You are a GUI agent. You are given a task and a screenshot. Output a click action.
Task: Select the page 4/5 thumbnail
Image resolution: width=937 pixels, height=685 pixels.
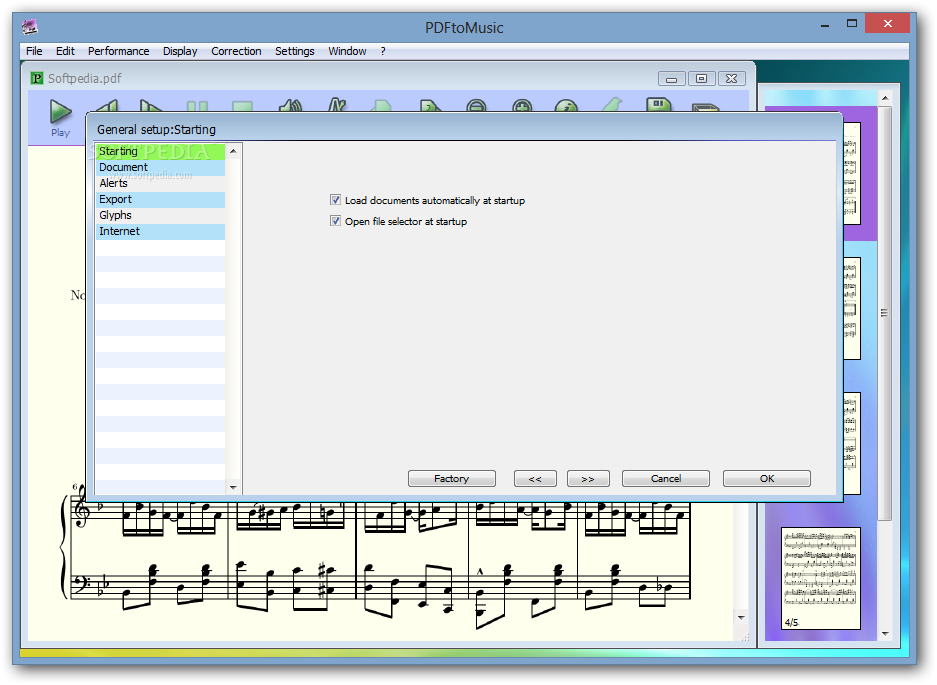[820, 578]
